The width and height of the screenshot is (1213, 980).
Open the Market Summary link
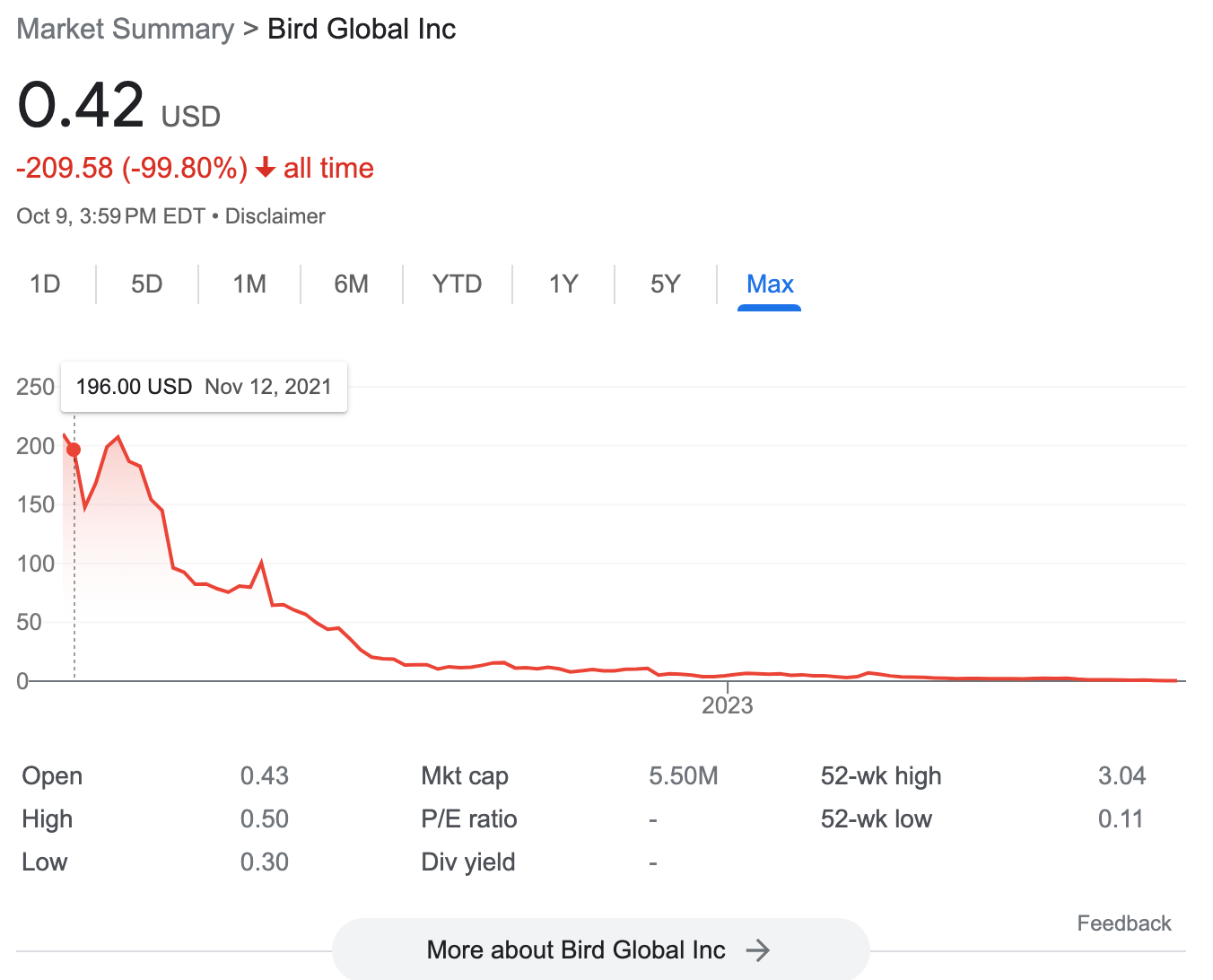click(126, 29)
